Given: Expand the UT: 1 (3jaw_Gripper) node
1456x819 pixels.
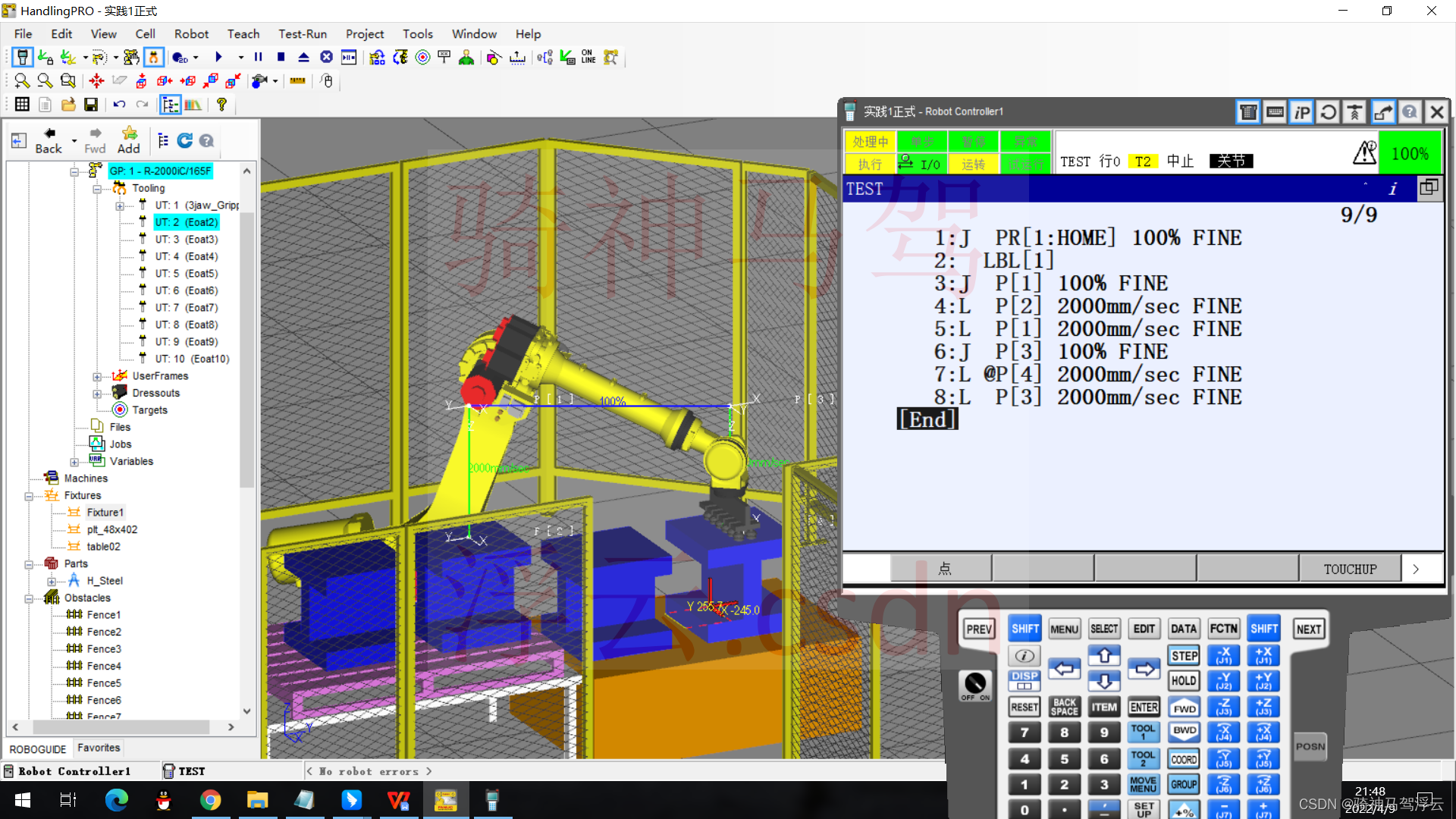Looking at the screenshot, I should 120,206.
